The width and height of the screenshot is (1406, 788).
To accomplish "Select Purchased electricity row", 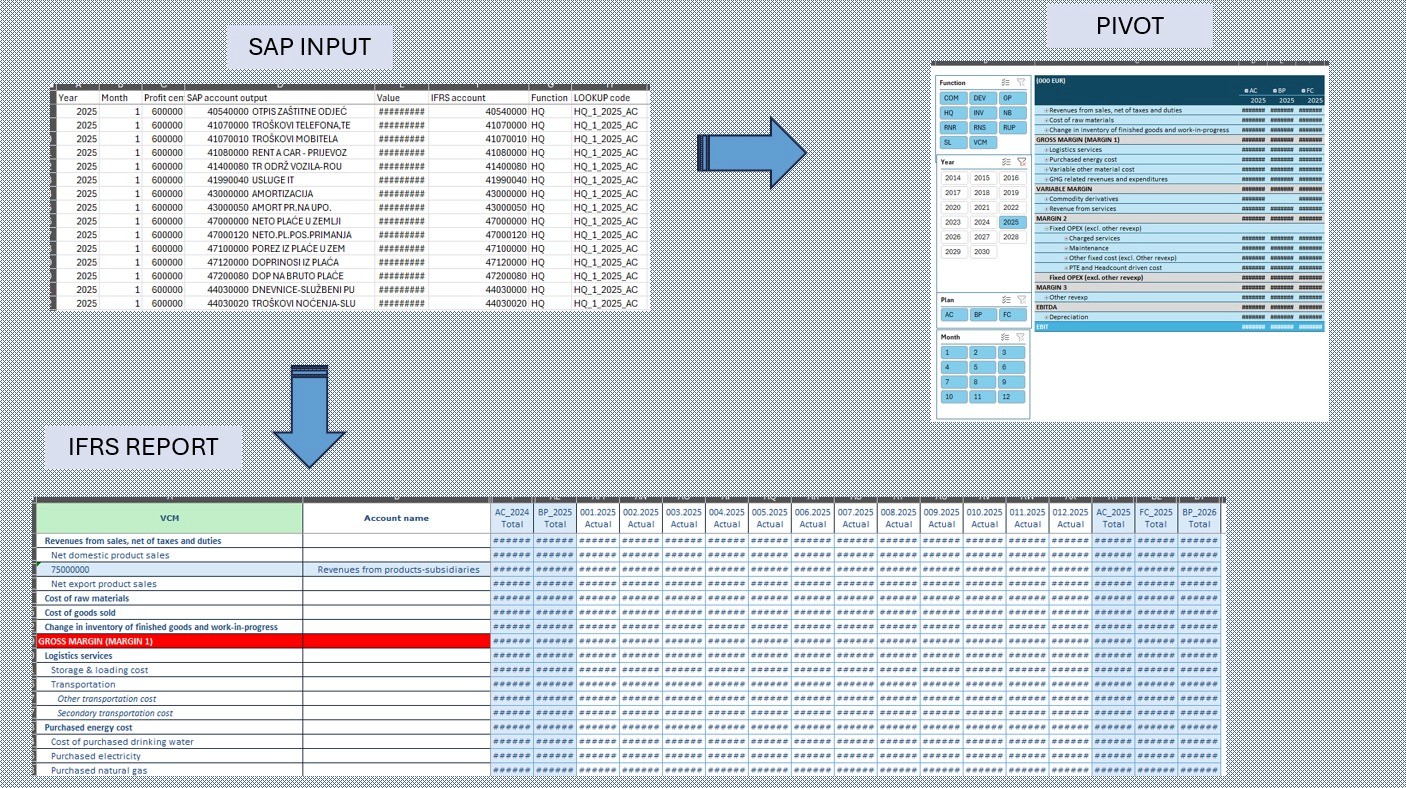I will click(x=169, y=756).
